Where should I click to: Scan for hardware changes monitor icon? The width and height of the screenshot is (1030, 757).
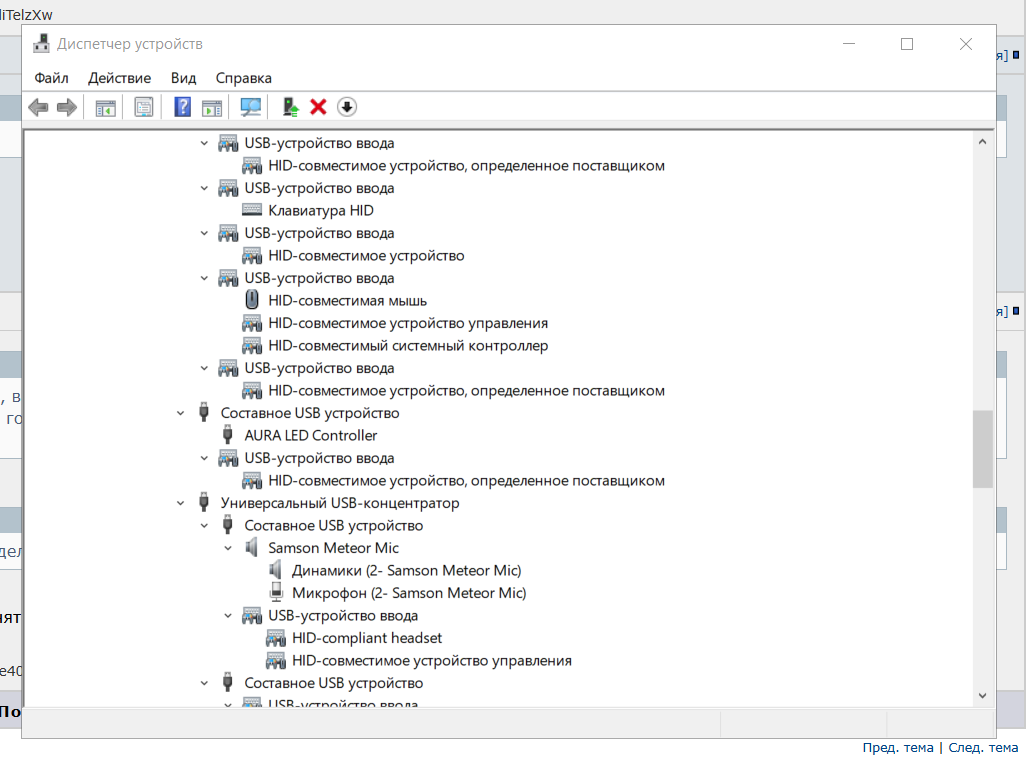[x=250, y=107]
